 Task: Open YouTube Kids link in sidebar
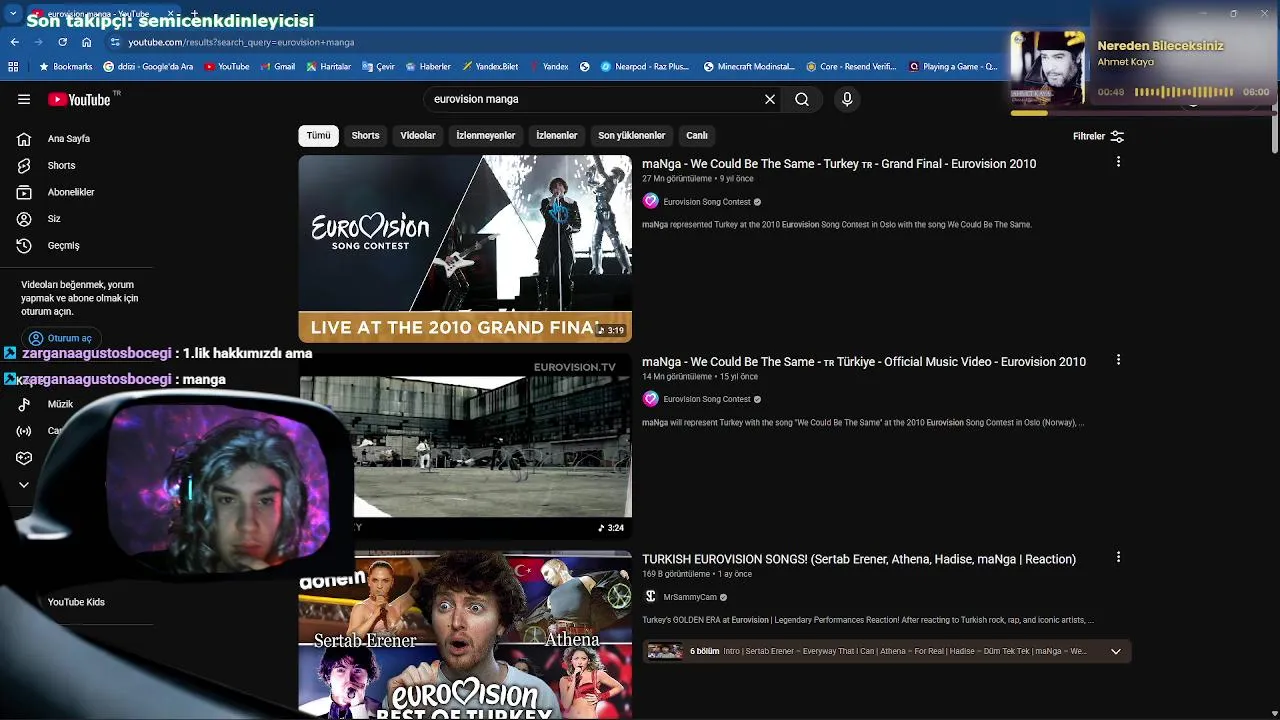tap(76, 602)
